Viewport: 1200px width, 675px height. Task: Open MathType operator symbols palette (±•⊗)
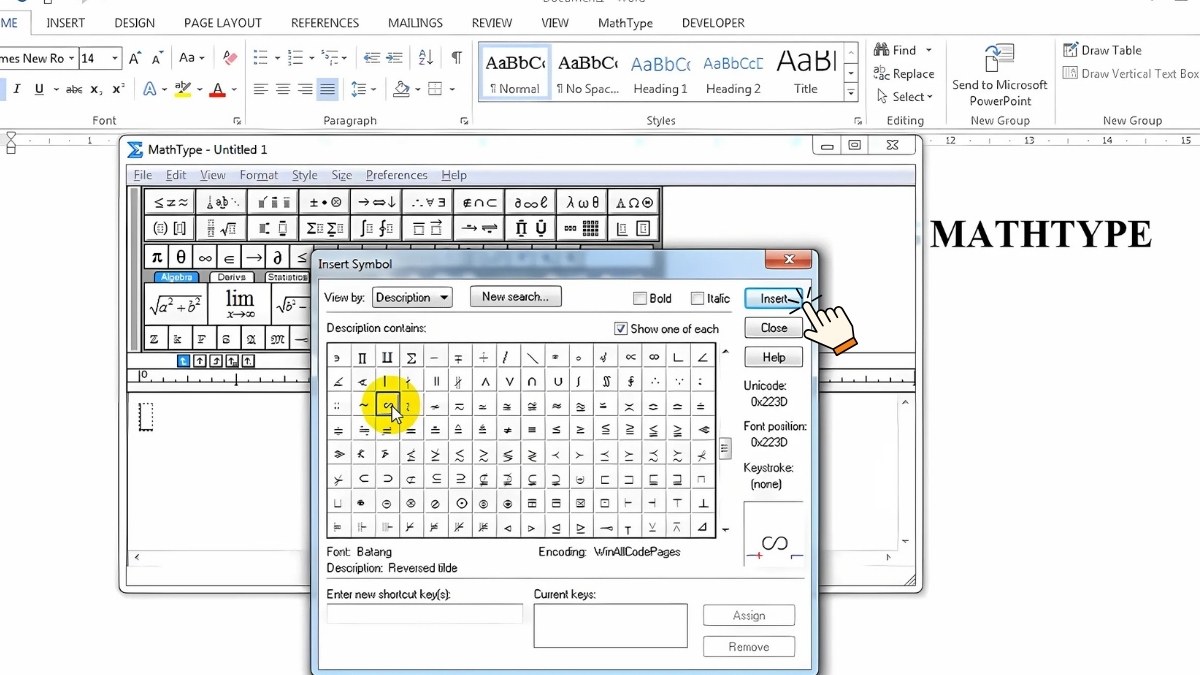pos(324,202)
